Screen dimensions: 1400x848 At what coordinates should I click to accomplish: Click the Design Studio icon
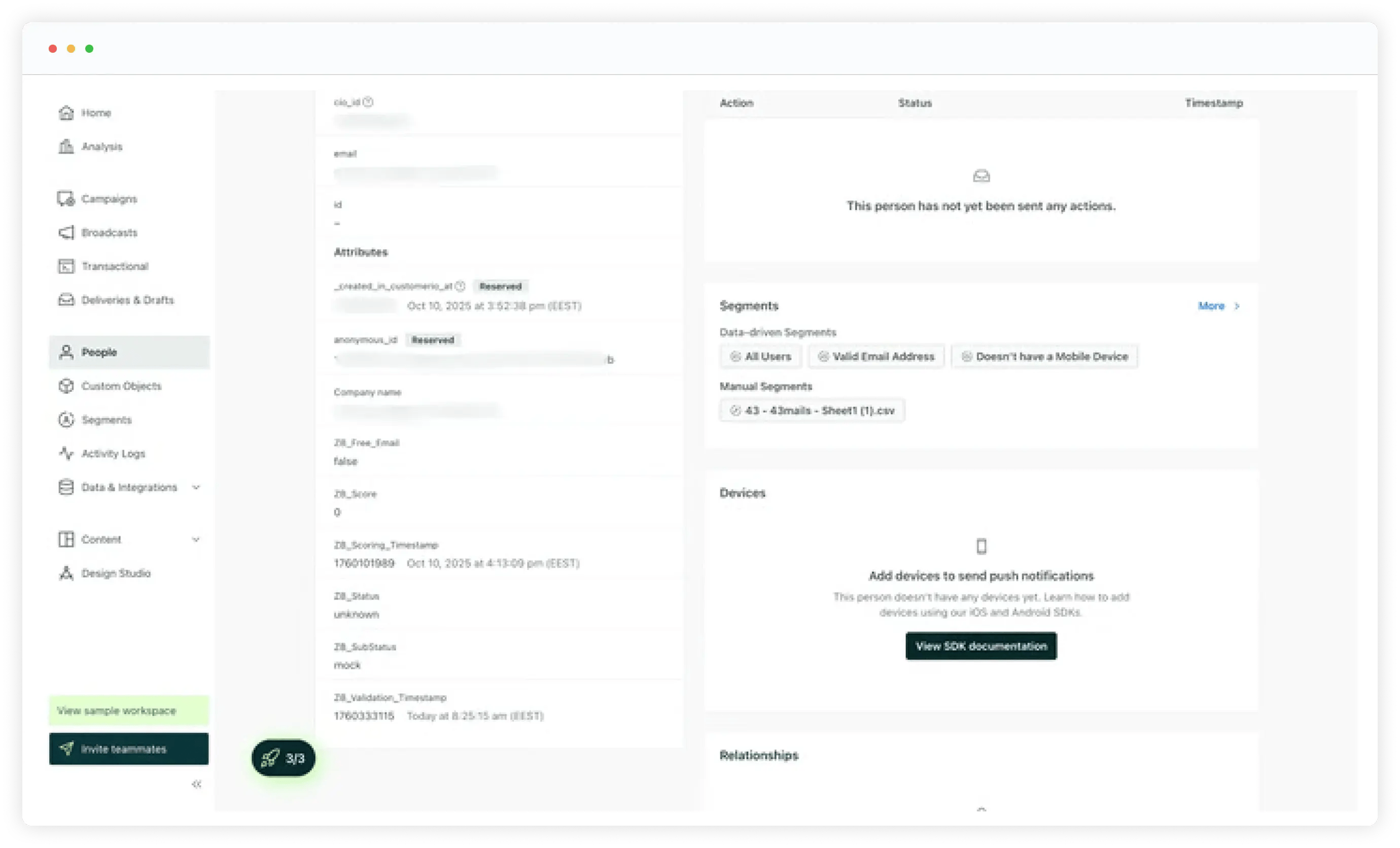[66, 573]
